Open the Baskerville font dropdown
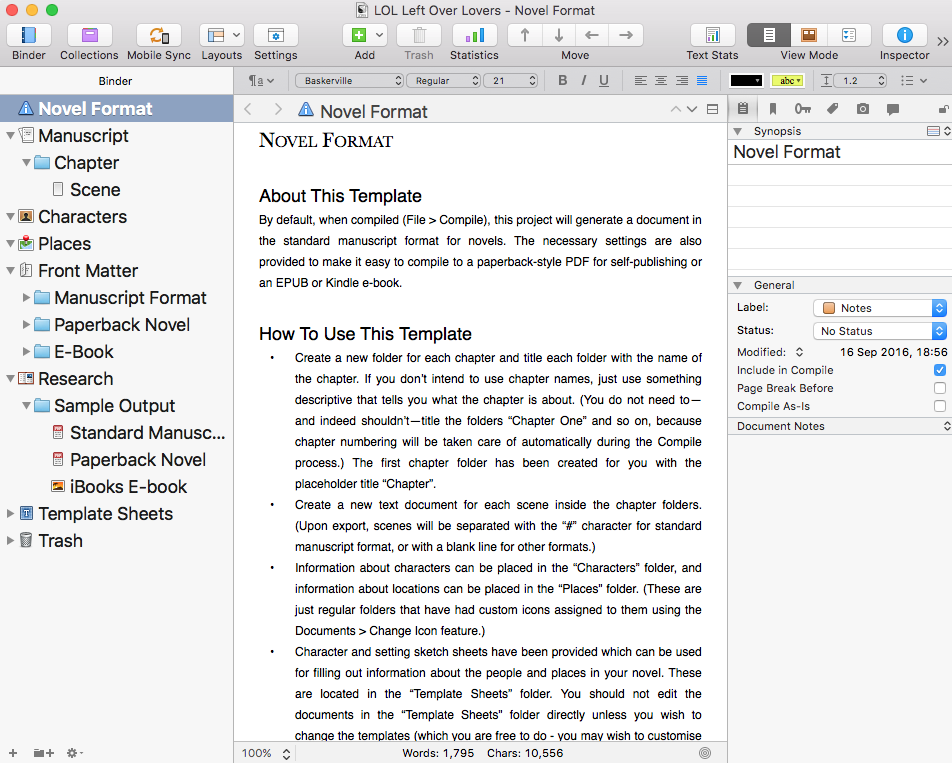952x763 pixels. [x=349, y=81]
